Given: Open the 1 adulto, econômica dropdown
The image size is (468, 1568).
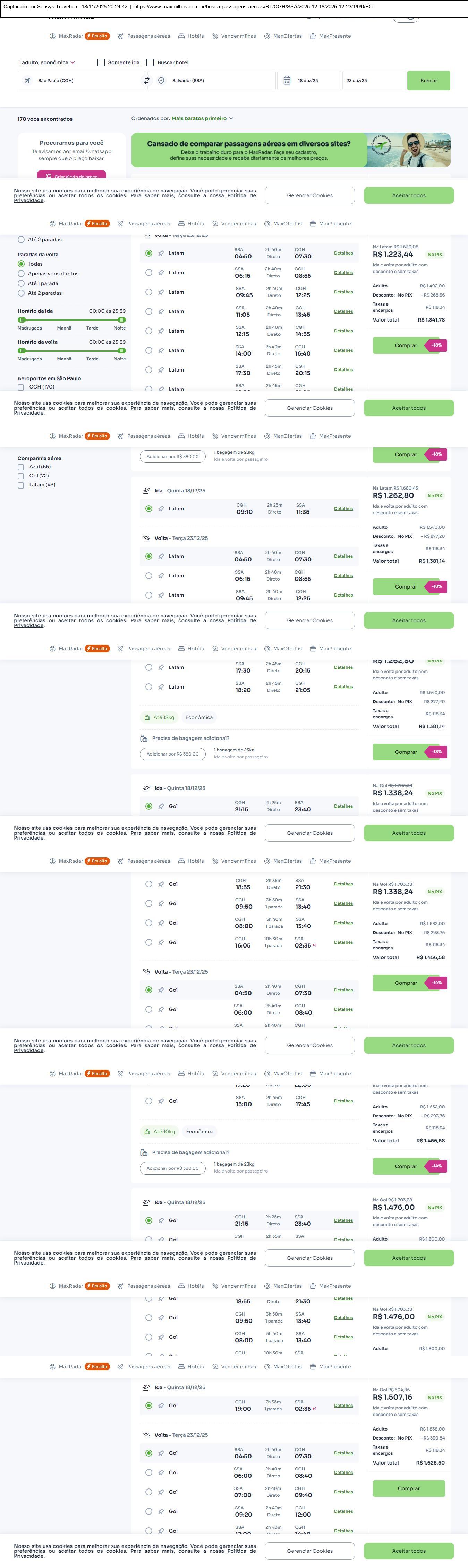Looking at the screenshot, I should [x=47, y=63].
